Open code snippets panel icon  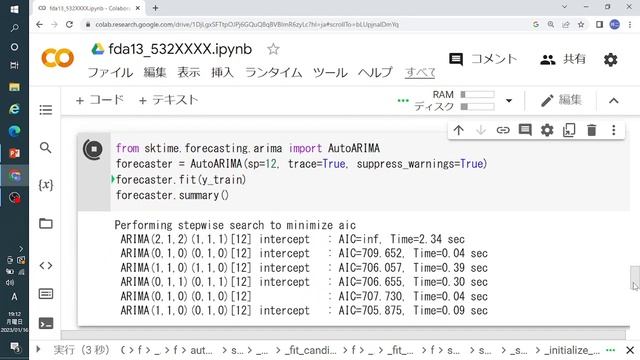[x=46, y=266]
